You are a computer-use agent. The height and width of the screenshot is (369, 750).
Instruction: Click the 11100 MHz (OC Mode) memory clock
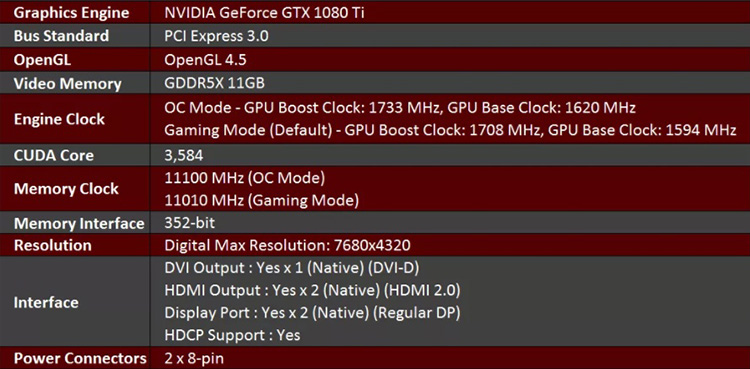coord(245,178)
